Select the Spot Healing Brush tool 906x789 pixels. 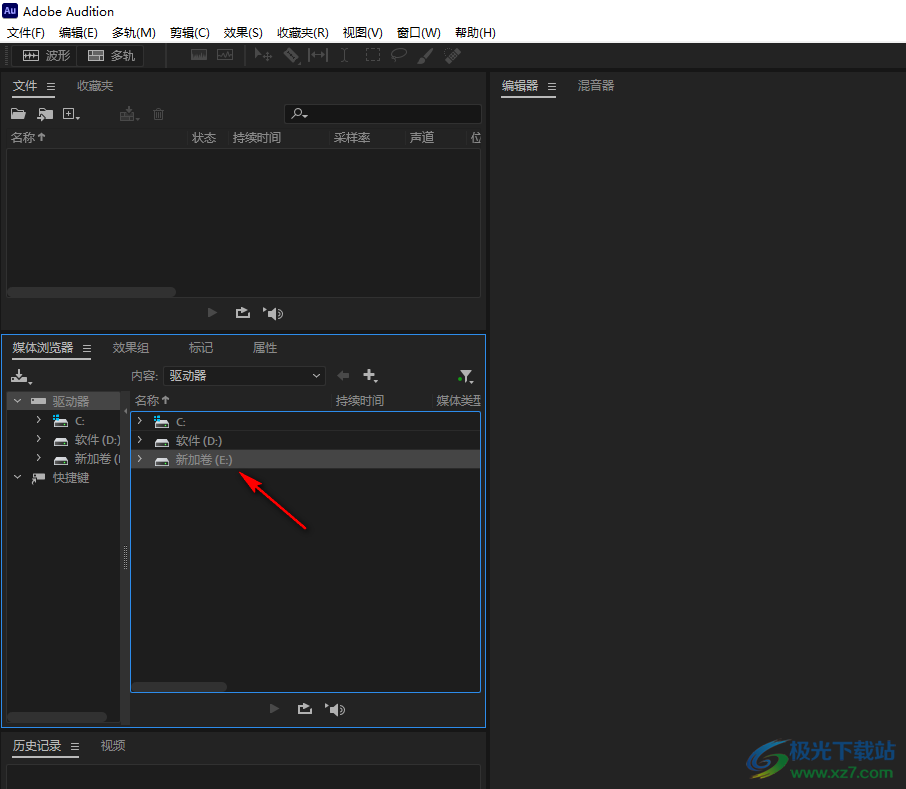point(451,55)
